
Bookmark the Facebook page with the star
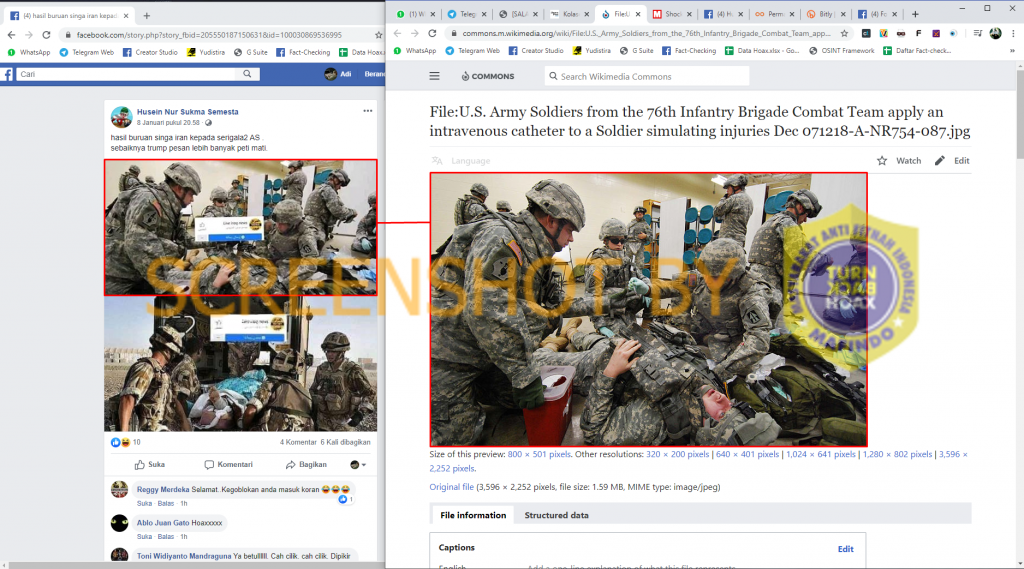[379, 35]
